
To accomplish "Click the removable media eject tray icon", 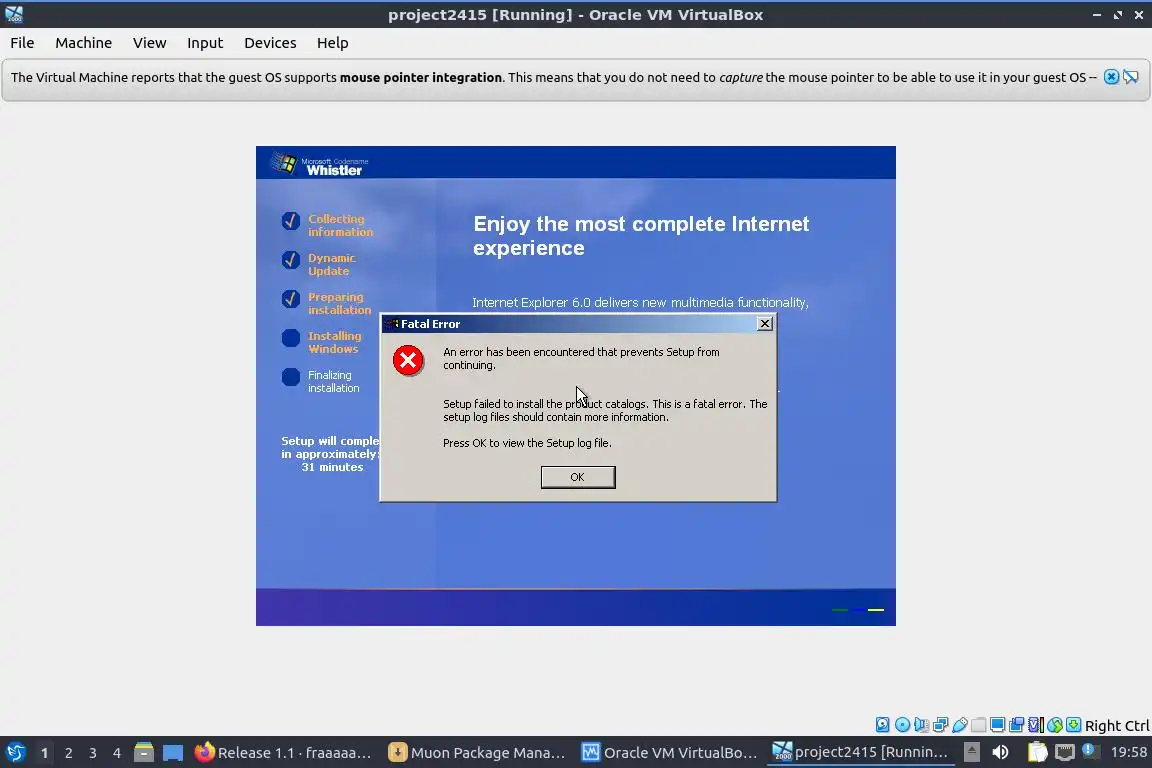I will coord(971,752).
